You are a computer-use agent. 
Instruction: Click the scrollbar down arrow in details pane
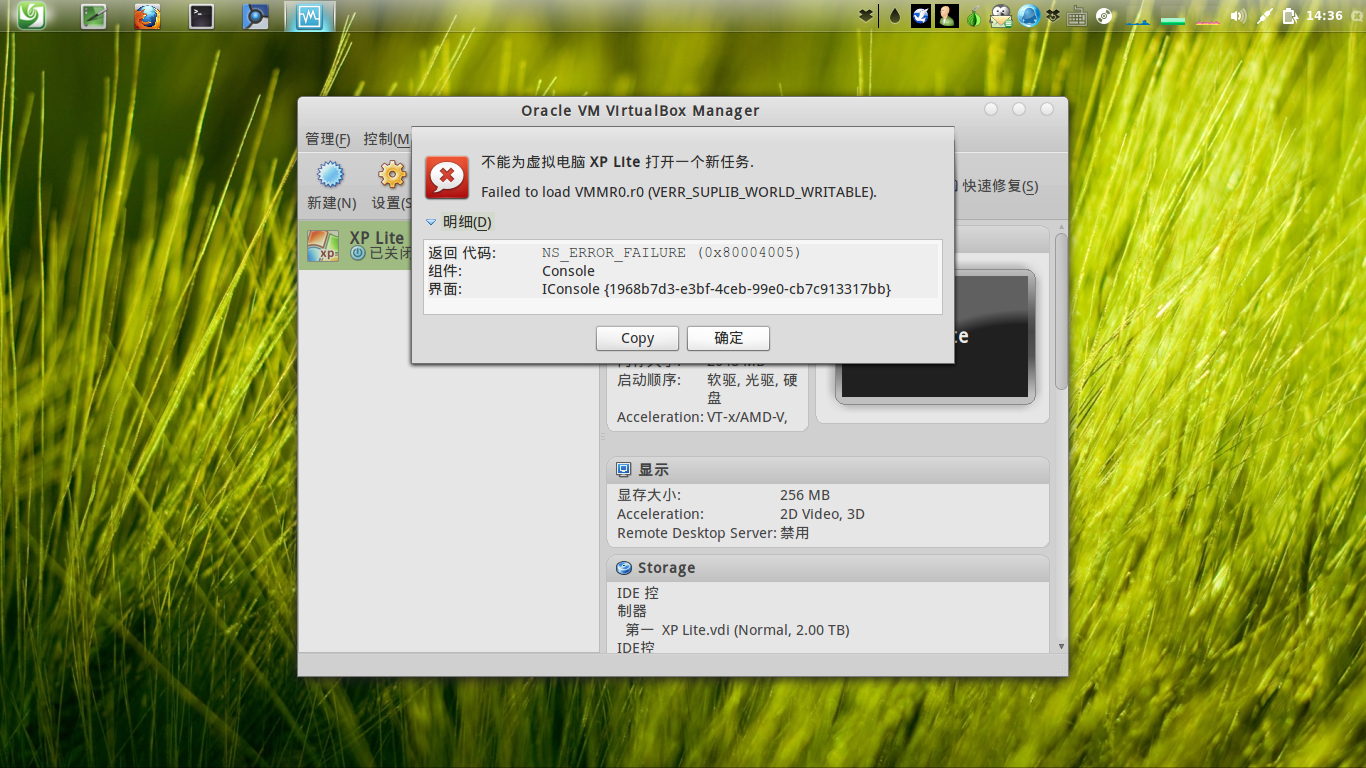coord(1061,646)
